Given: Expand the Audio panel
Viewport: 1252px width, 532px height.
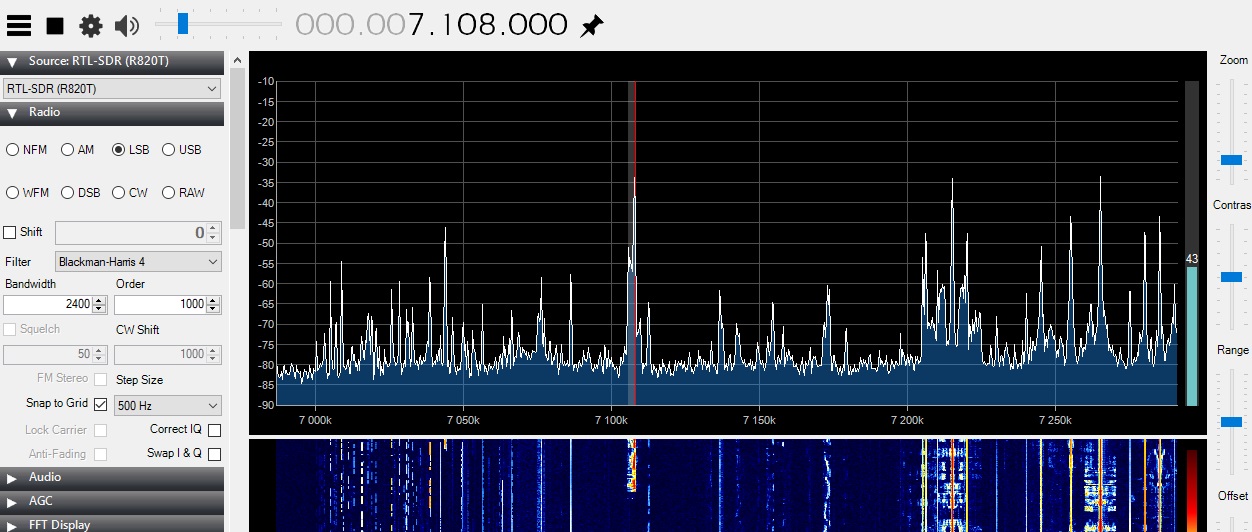Looking at the screenshot, I should click(x=12, y=477).
